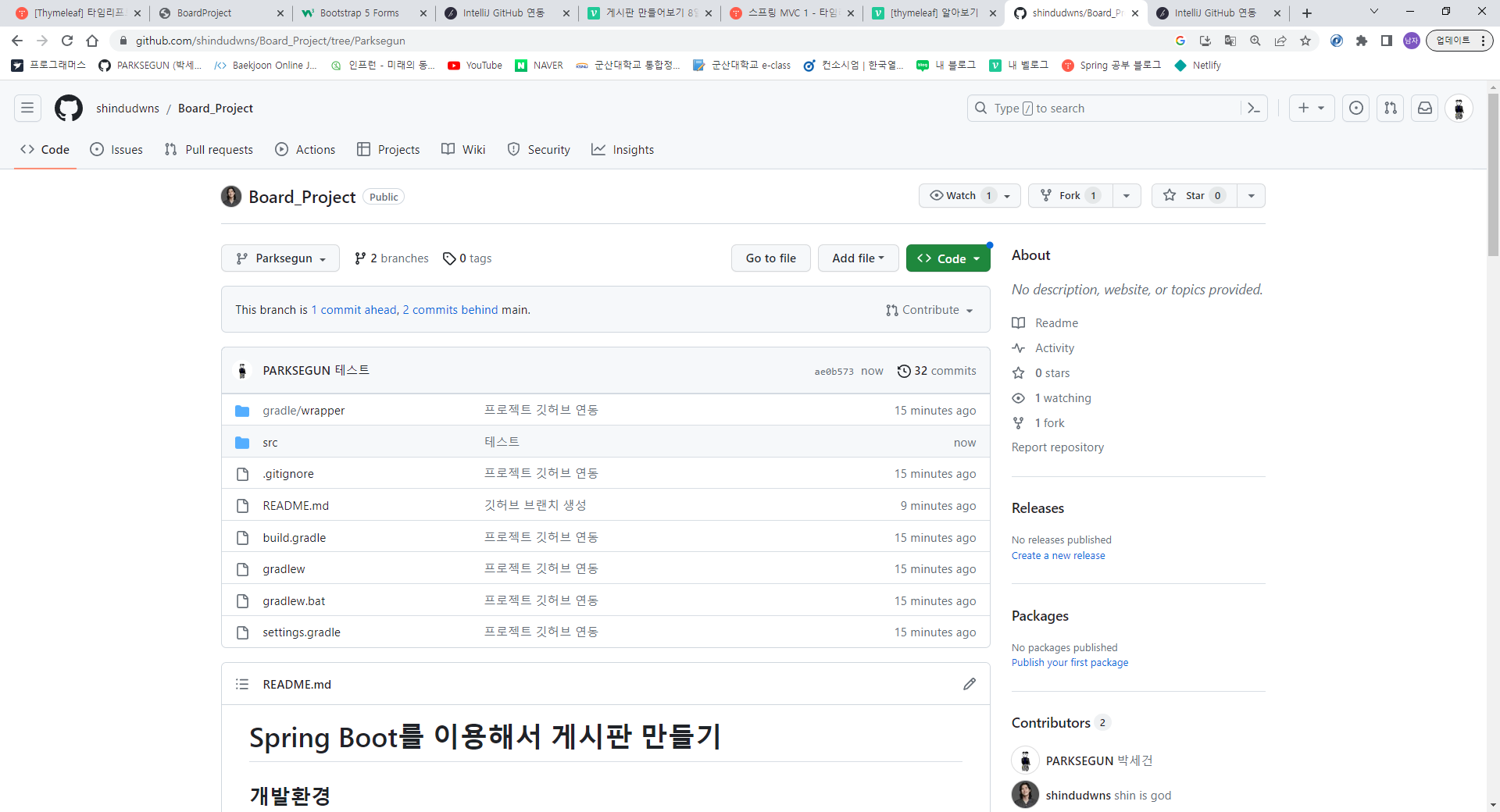
Task: Watch the Board_Project repository
Action: tap(970, 196)
